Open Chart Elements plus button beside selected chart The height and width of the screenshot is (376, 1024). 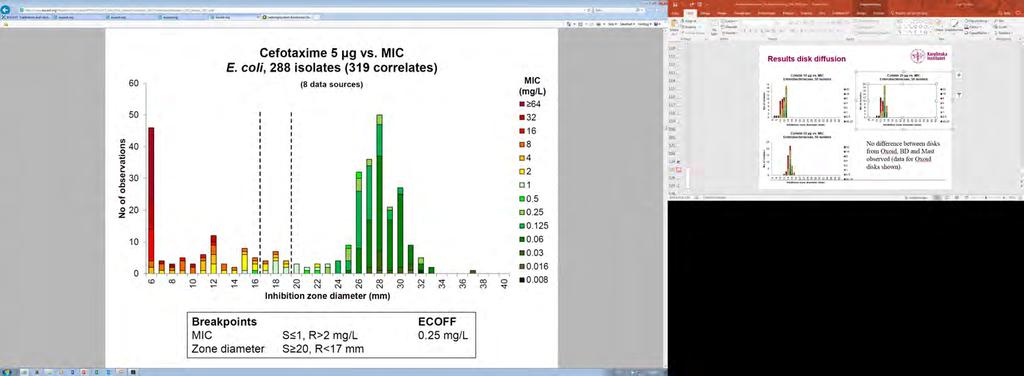(959, 76)
